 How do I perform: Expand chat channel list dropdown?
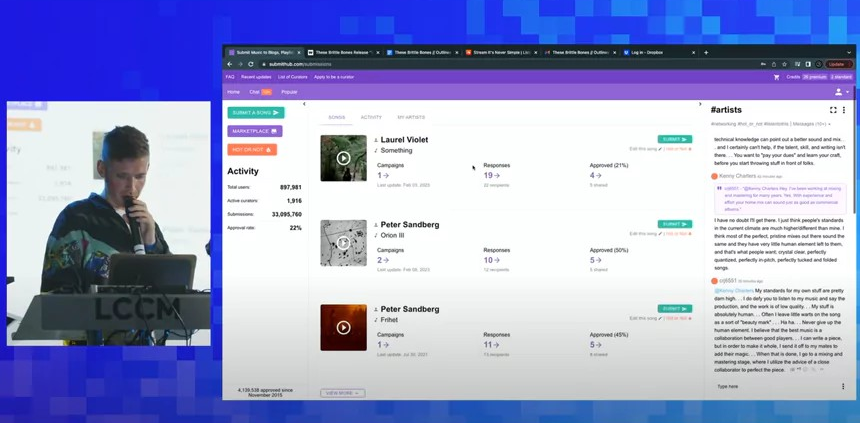pos(829,125)
